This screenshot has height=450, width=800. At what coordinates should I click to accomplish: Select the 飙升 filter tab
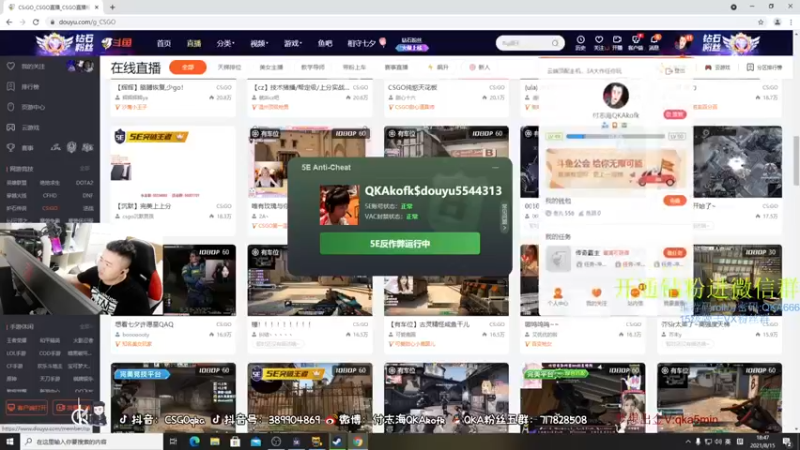pos(438,67)
